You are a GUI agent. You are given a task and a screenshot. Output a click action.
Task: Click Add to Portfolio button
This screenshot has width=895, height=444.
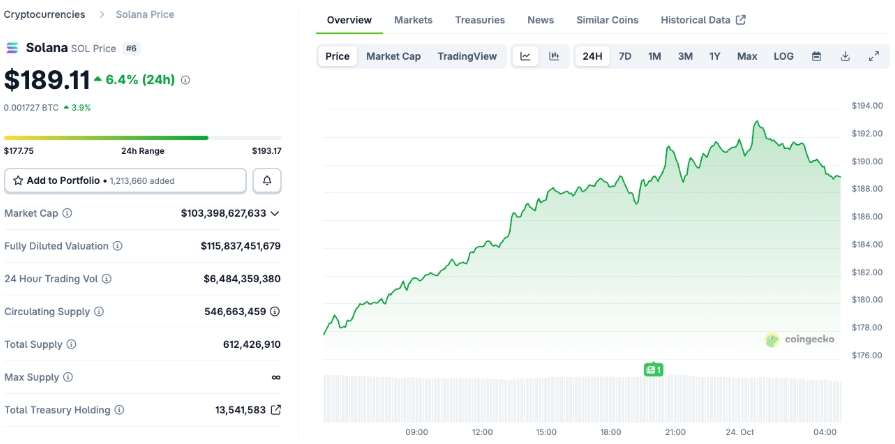pyautogui.click(x=125, y=180)
